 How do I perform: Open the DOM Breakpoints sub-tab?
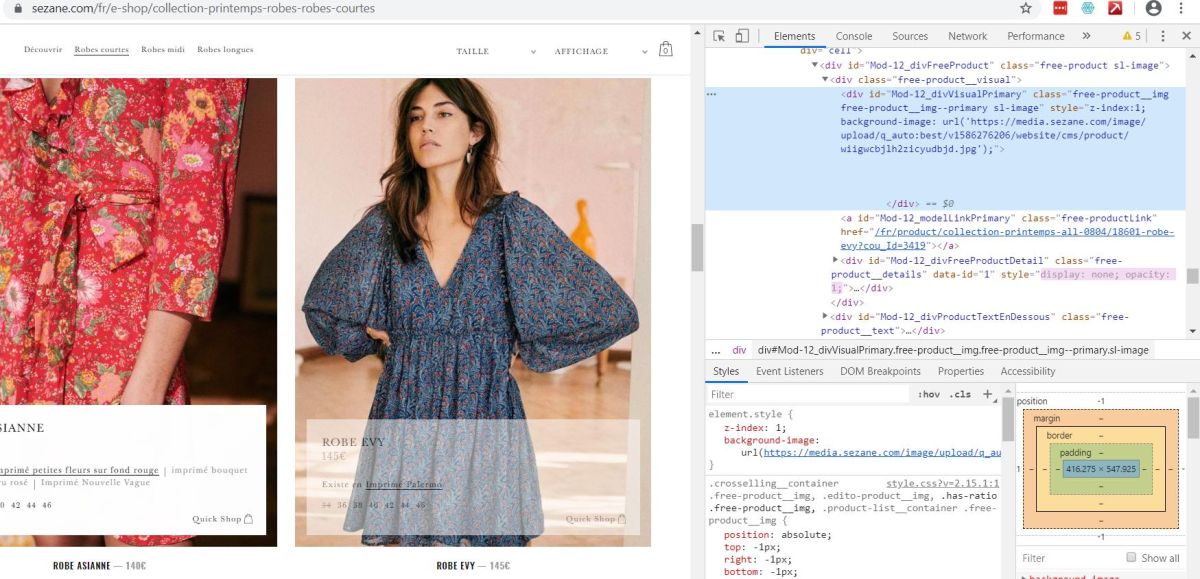coord(880,371)
